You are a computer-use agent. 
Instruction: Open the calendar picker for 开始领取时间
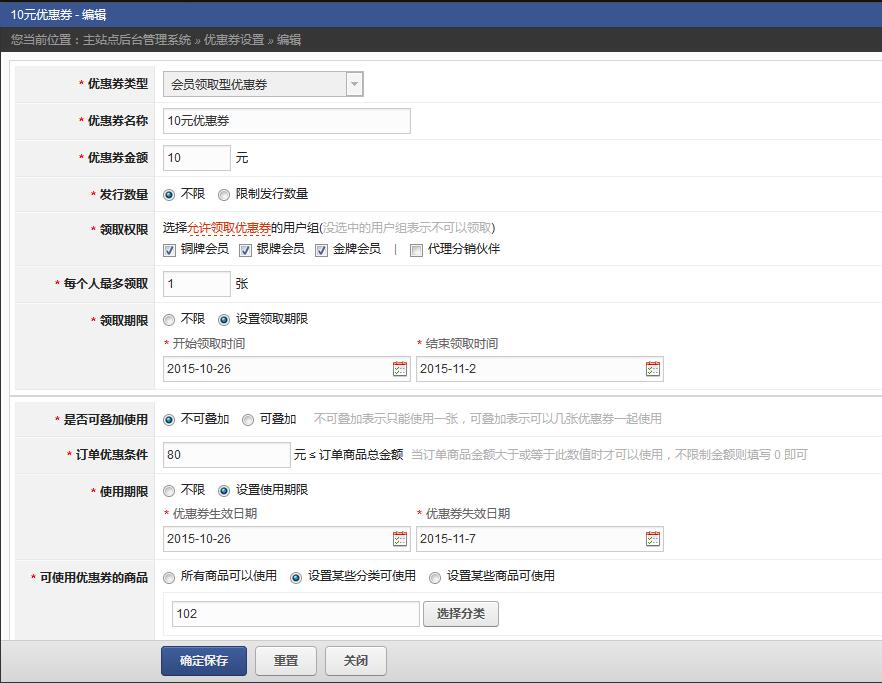coord(400,369)
